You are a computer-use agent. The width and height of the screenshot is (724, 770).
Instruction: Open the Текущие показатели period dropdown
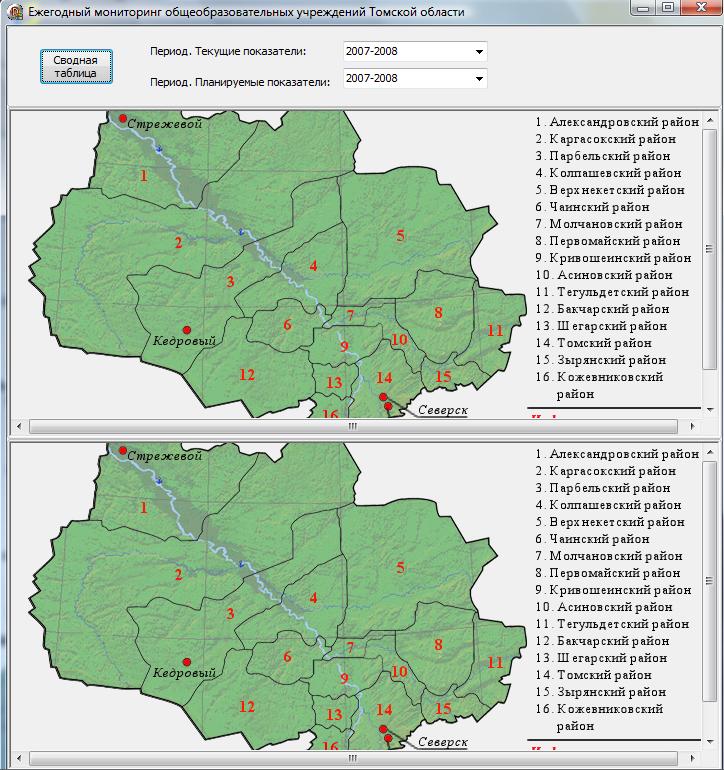tap(479, 52)
